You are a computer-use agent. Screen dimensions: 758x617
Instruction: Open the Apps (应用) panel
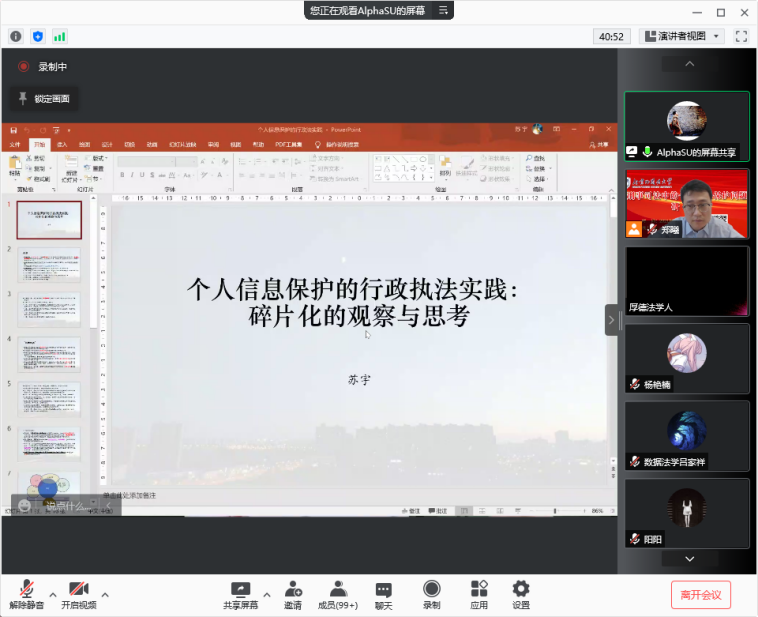point(479,595)
